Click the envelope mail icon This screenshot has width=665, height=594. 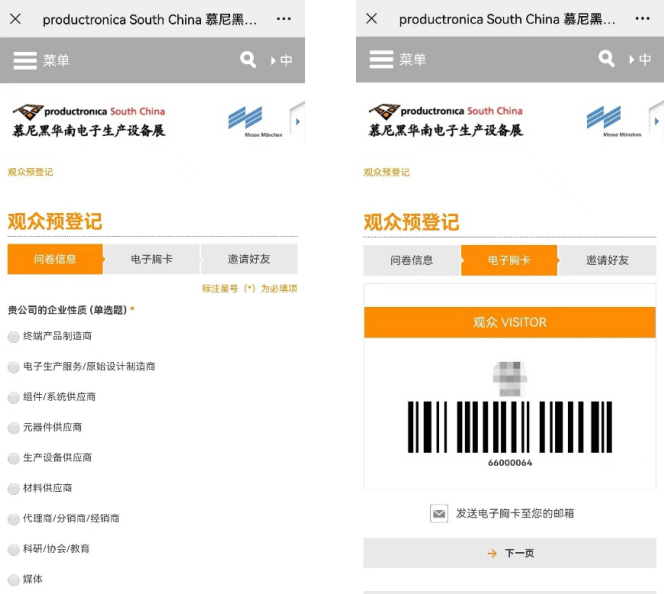click(439, 513)
